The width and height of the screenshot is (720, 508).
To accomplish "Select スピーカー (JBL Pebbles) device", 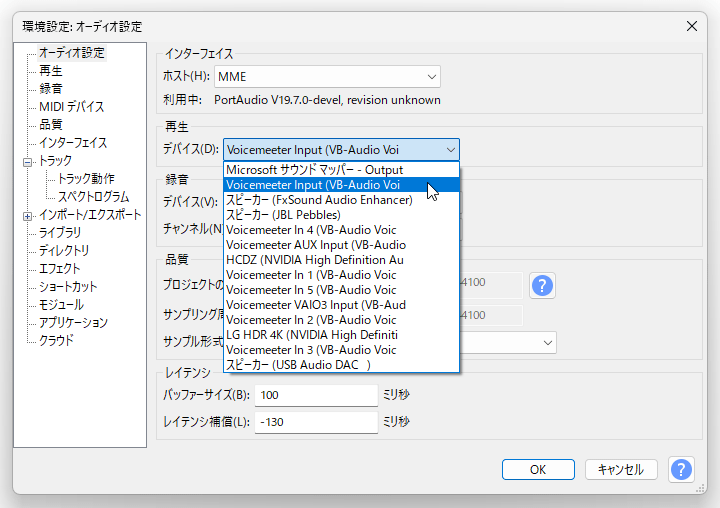I will (x=341, y=215).
